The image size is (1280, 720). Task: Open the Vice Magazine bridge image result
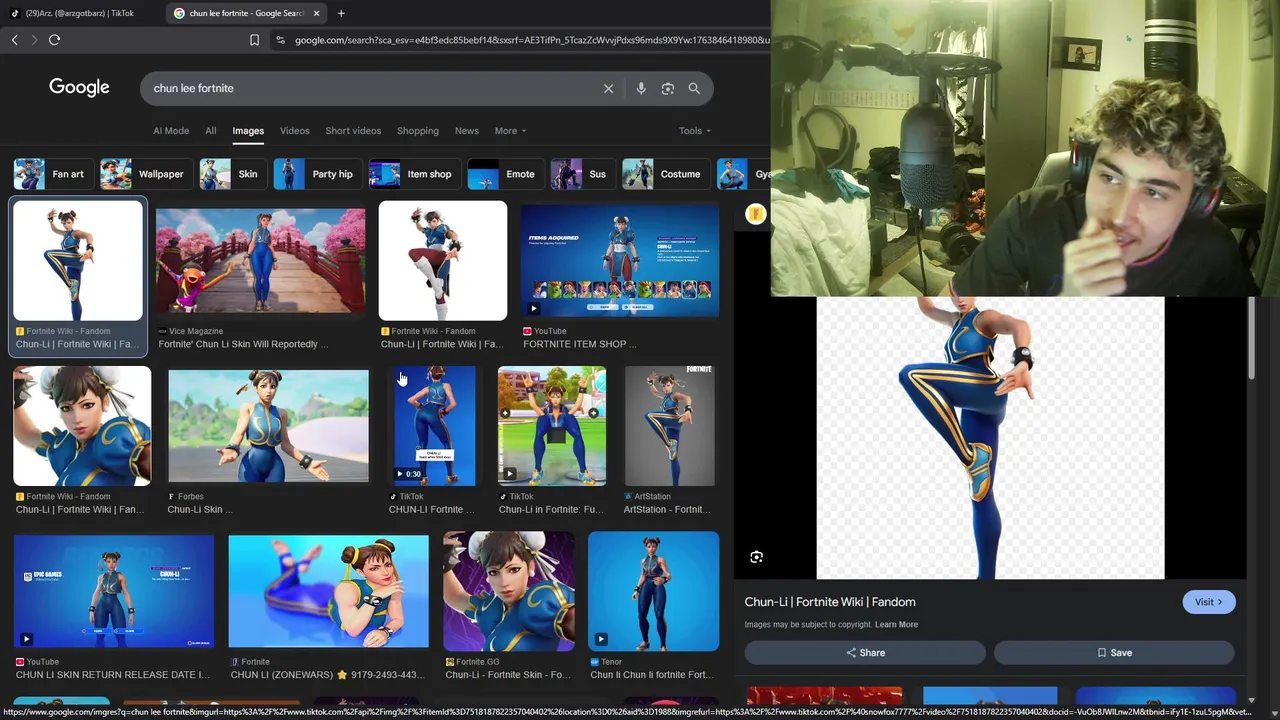tap(260, 261)
